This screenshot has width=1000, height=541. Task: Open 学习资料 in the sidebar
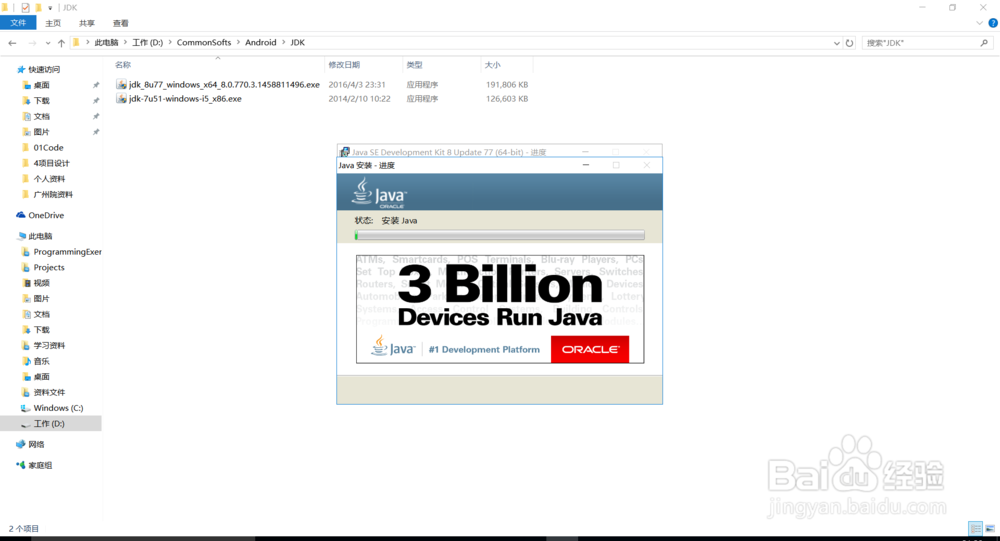click(49, 346)
